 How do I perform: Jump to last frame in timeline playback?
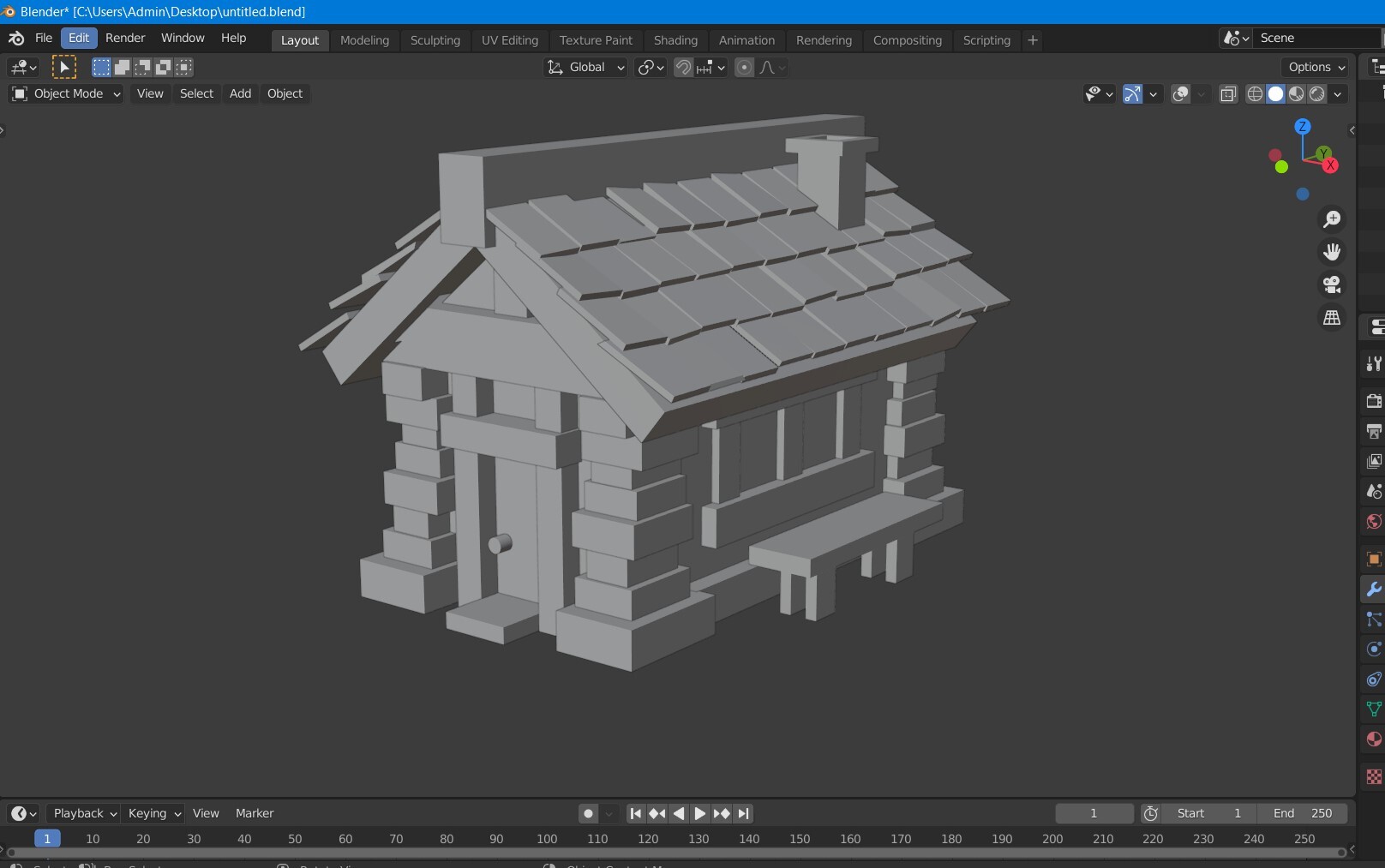744,813
